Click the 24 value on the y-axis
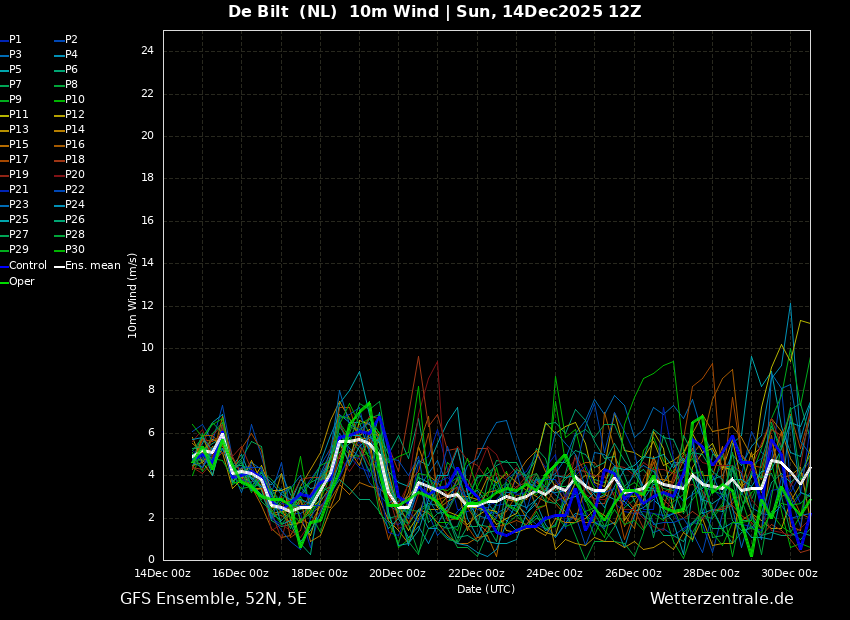 [147, 51]
